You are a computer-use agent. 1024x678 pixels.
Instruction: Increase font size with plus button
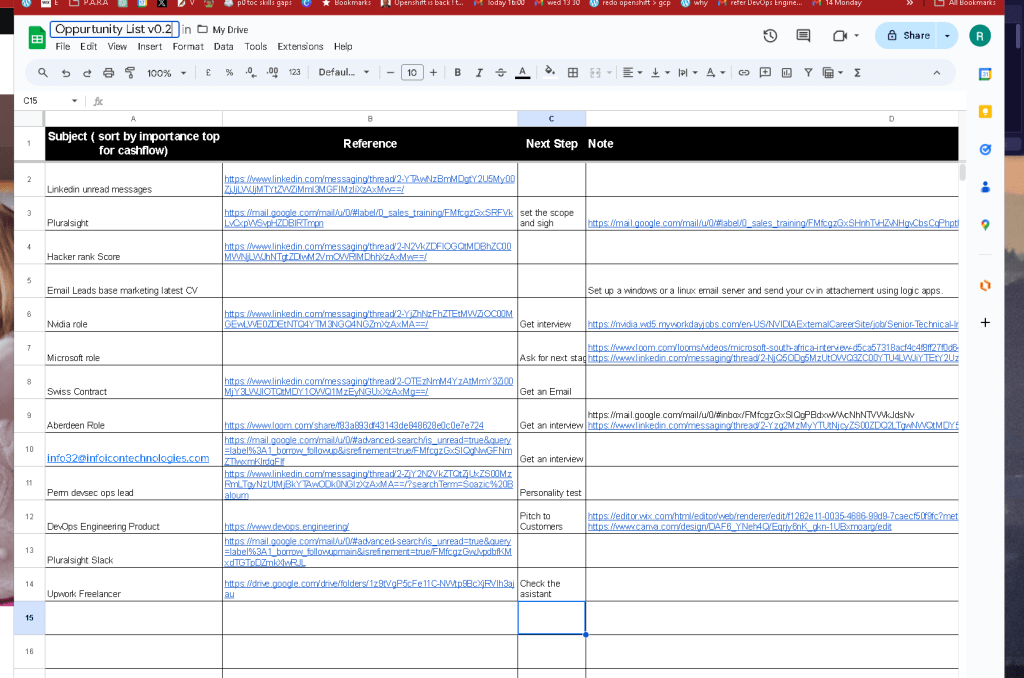433,73
